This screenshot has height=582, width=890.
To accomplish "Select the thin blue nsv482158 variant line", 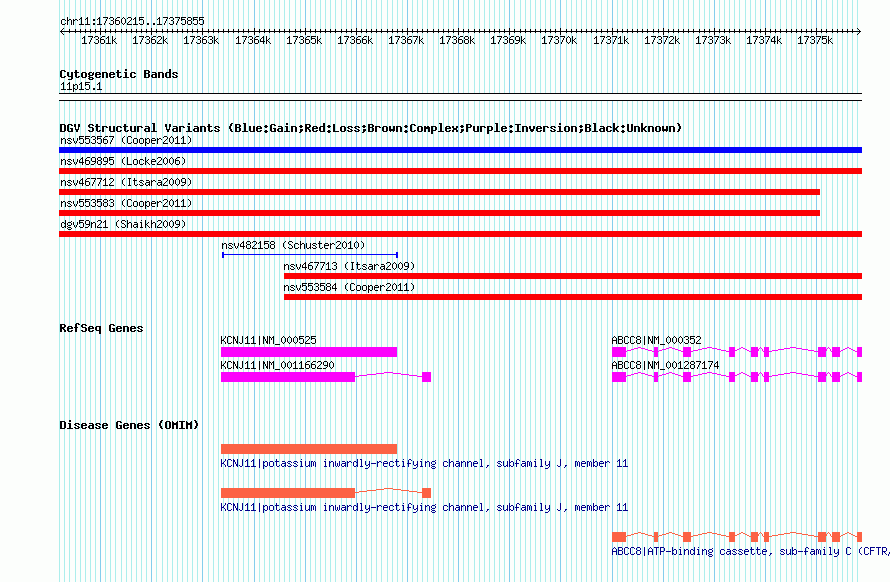I will pyautogui.click(x=310, y=255).
